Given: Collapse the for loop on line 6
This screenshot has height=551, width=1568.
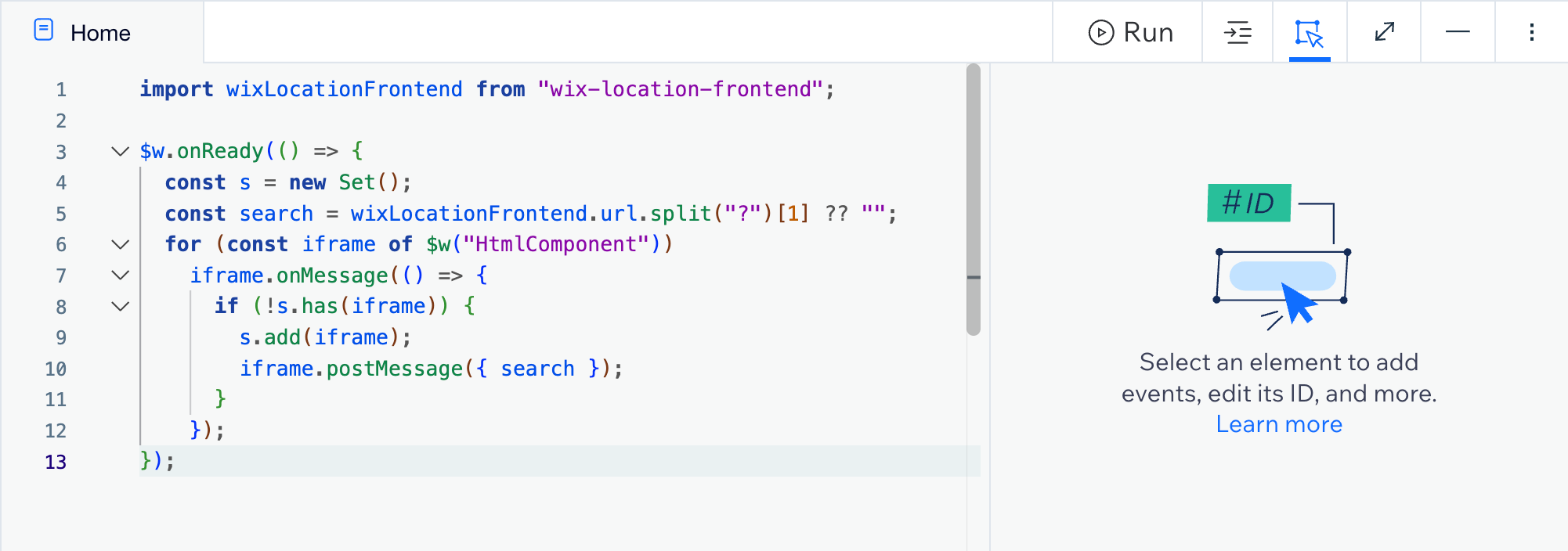Looking at the screenshot, I should pos(120,244).
